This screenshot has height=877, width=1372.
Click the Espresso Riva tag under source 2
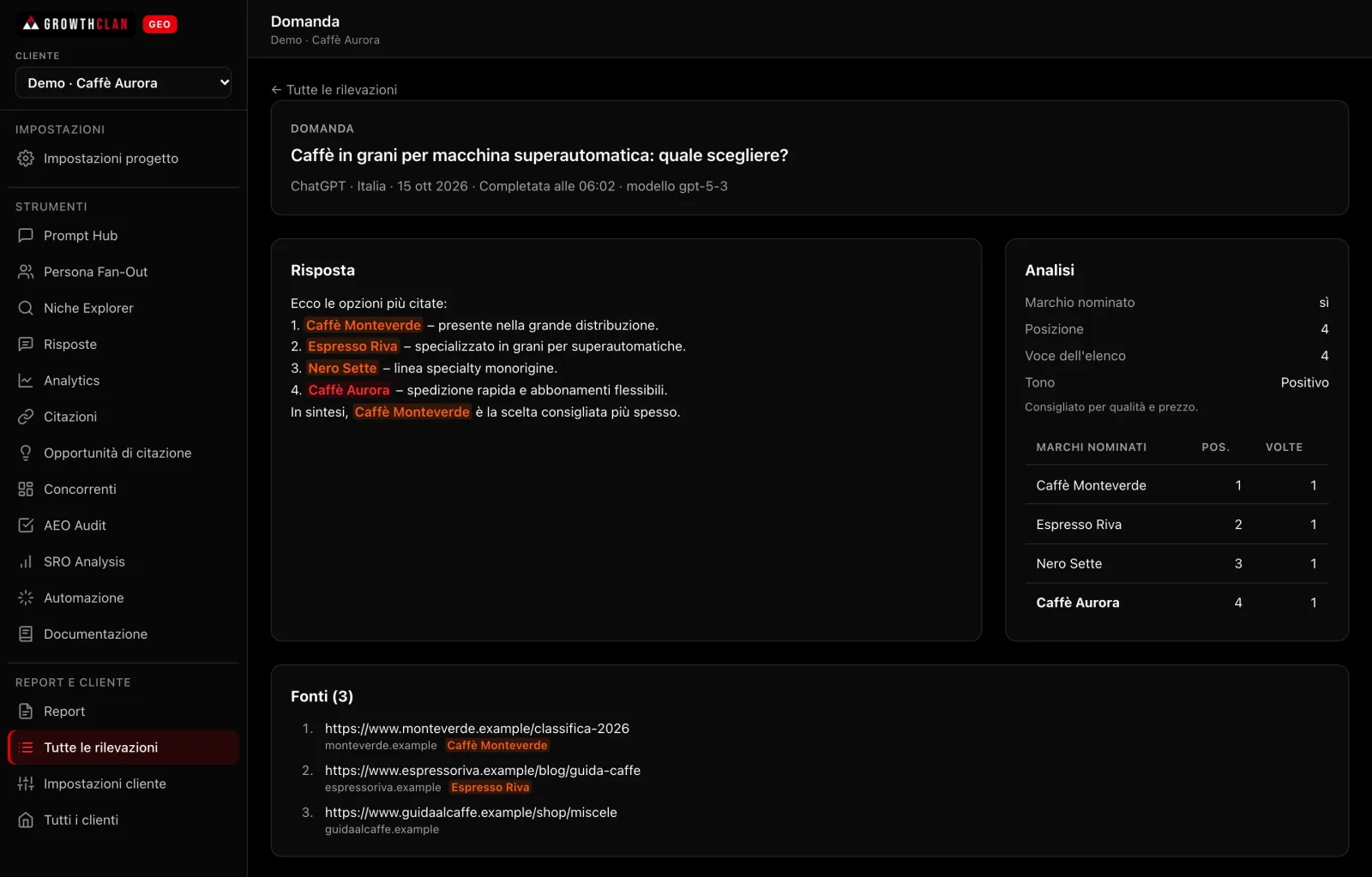[490, 788]
